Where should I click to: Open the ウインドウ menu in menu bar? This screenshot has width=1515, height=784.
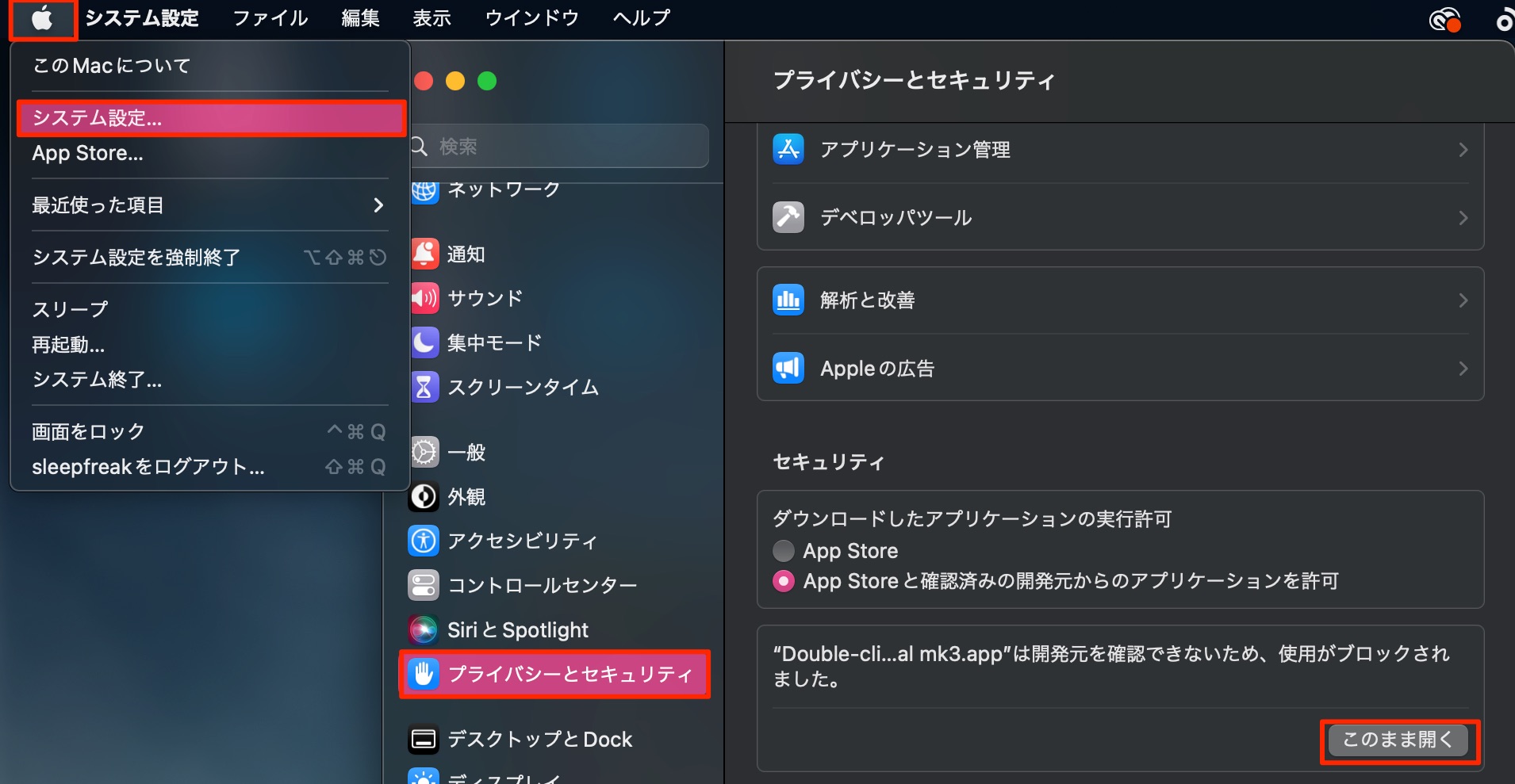[x=532, y=18]
